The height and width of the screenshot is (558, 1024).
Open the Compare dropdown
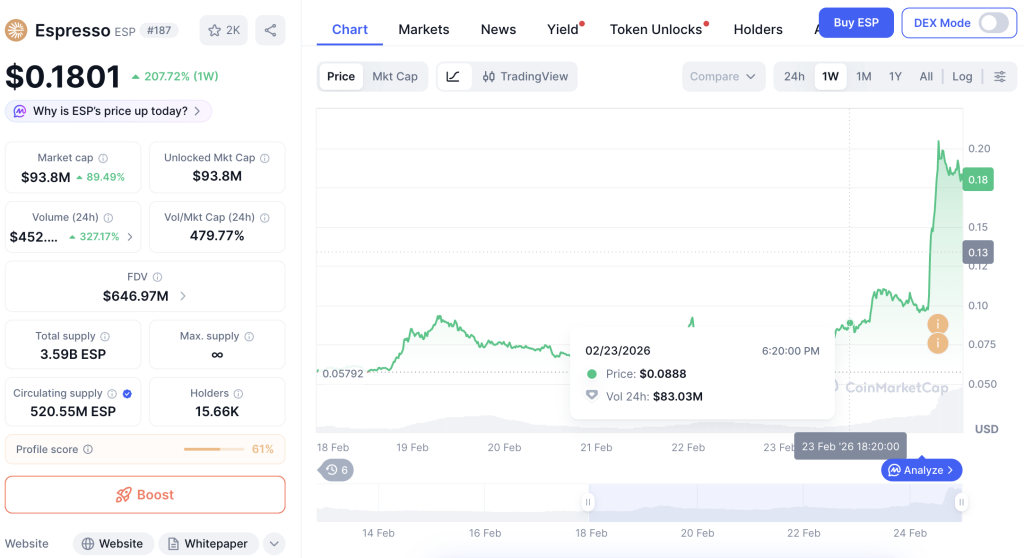[x=723, y=76]
